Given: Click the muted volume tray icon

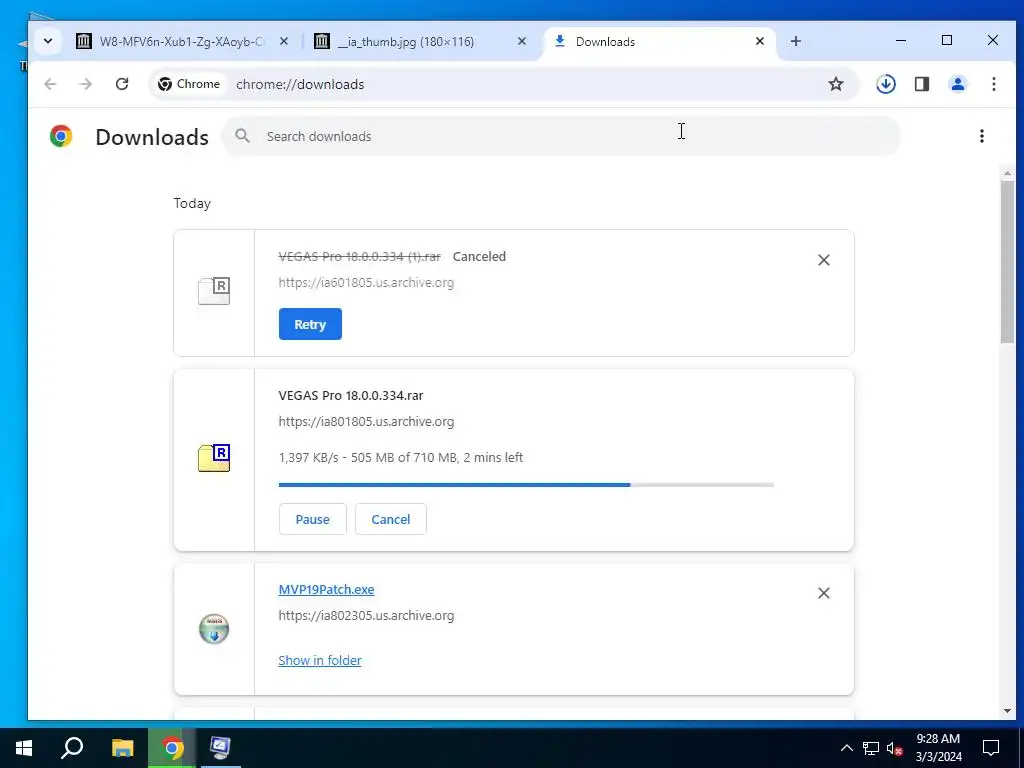Looking at the screenshot, I should tap(894, 748).
